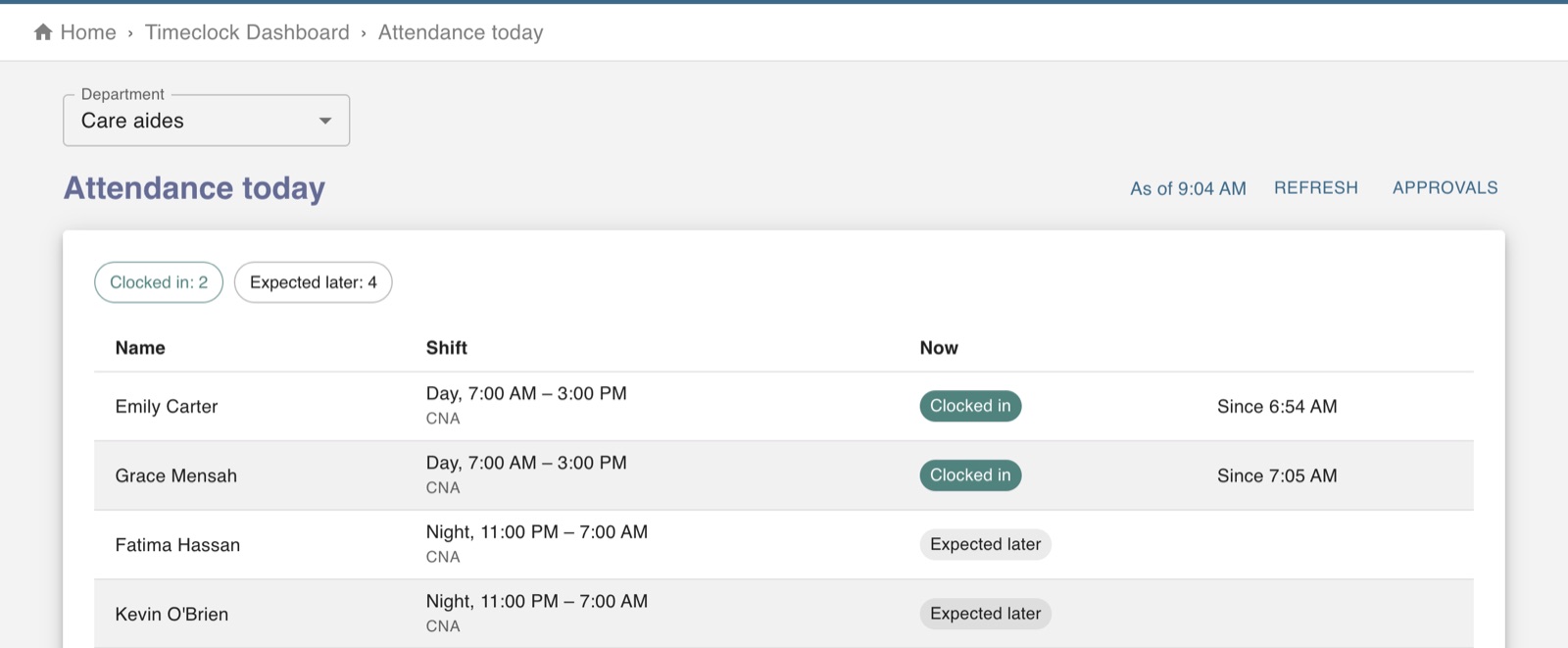
Task: Select Emily Carter's name
Action: click(167, 407)
